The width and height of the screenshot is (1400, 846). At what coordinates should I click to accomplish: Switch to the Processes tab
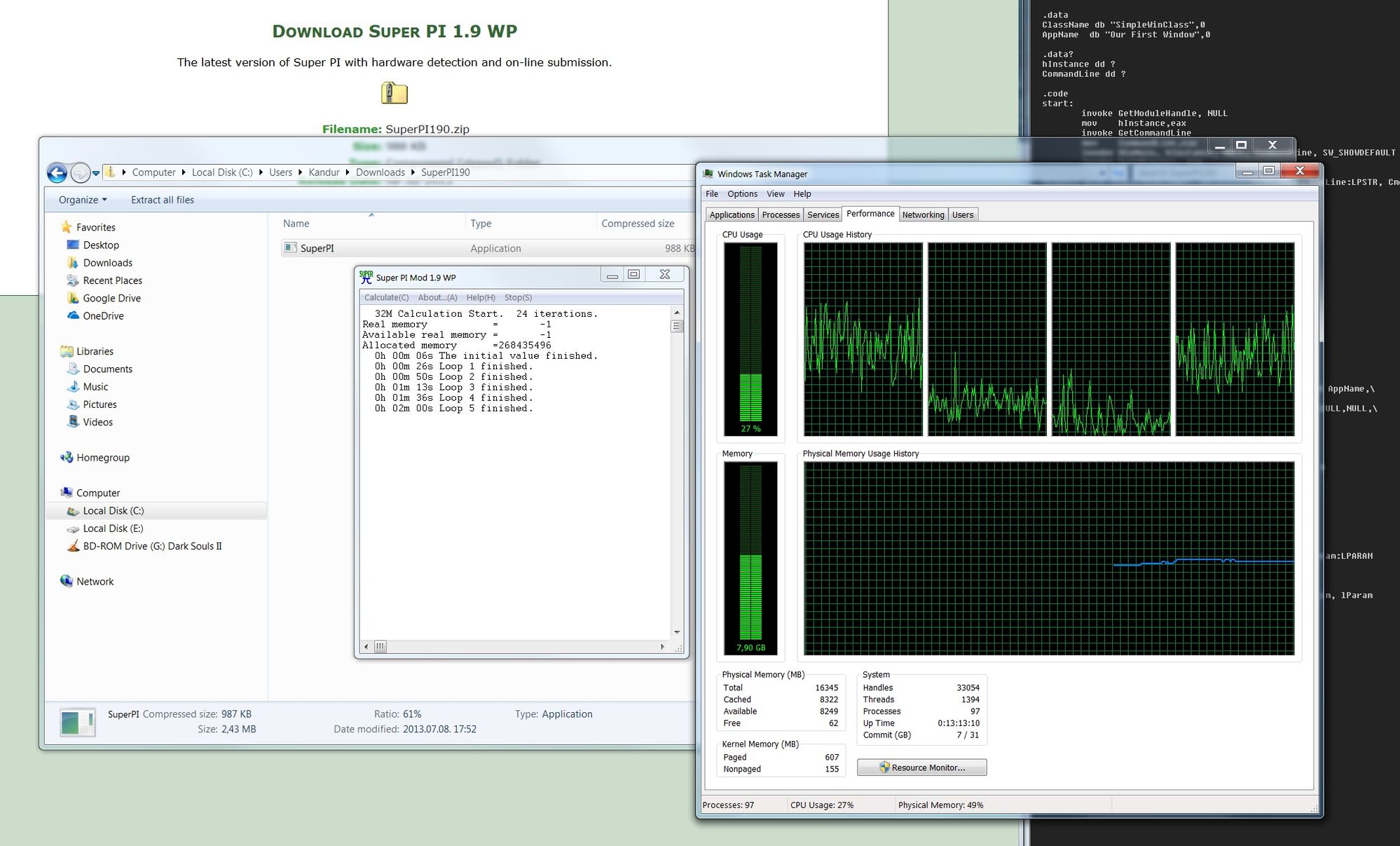point(781,215)
